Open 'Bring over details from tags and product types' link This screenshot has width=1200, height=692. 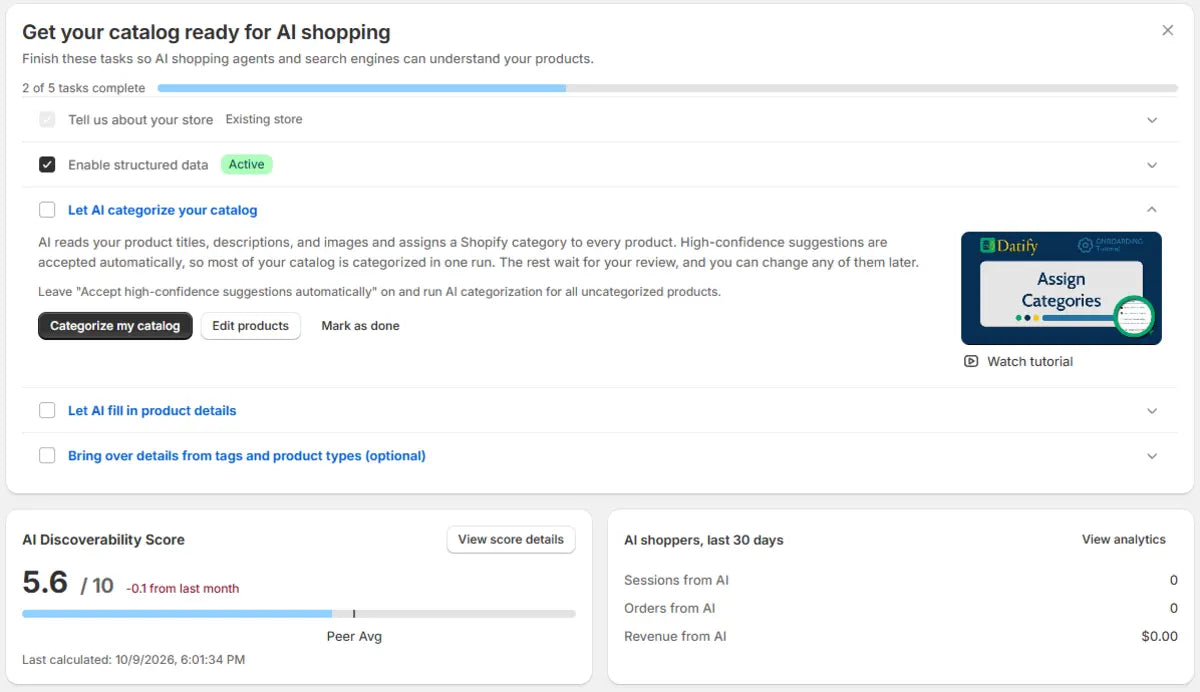[x=247, y=455]
